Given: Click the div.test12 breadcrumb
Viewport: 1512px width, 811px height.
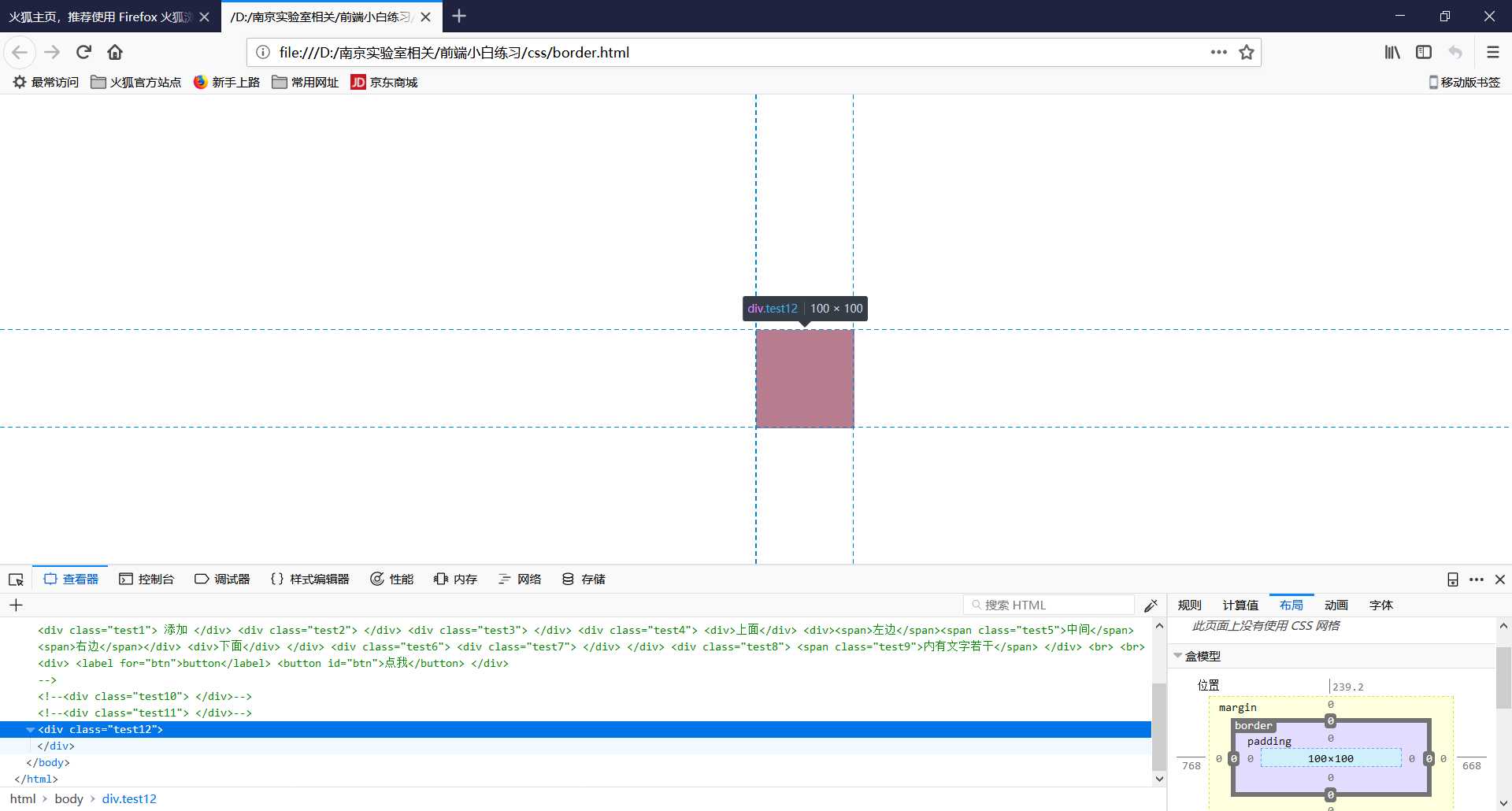Looking at the screenshot, I should [x=129, y=798].
